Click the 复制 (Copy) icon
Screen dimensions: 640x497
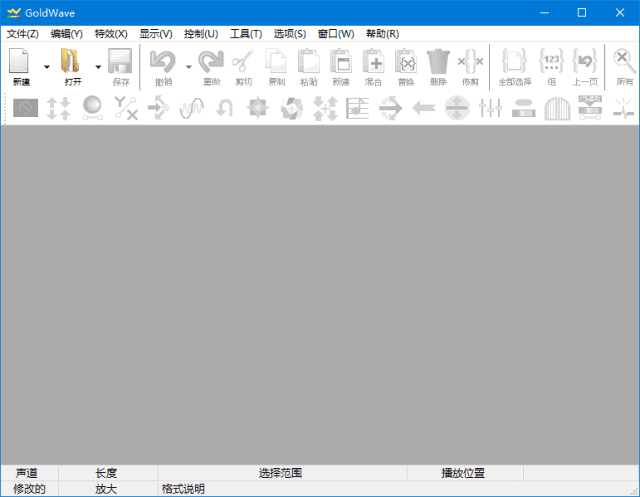276,61
